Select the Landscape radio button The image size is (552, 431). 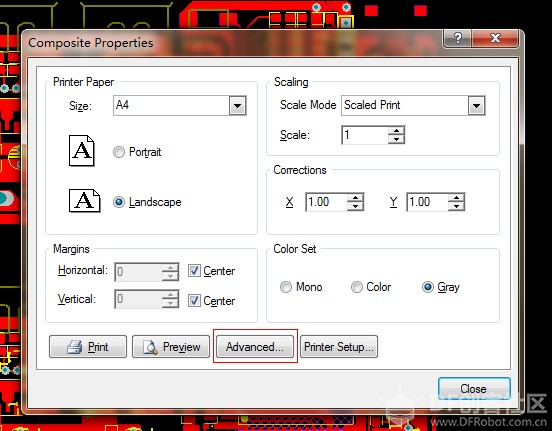119,202
